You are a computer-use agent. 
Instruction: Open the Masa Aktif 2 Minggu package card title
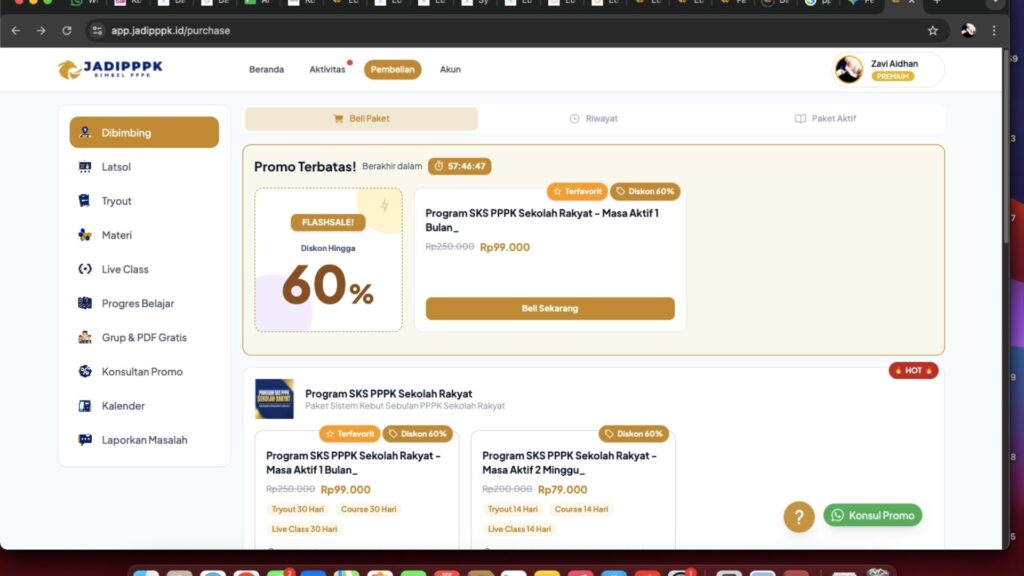pyautogui.click(x=569, y=462)
